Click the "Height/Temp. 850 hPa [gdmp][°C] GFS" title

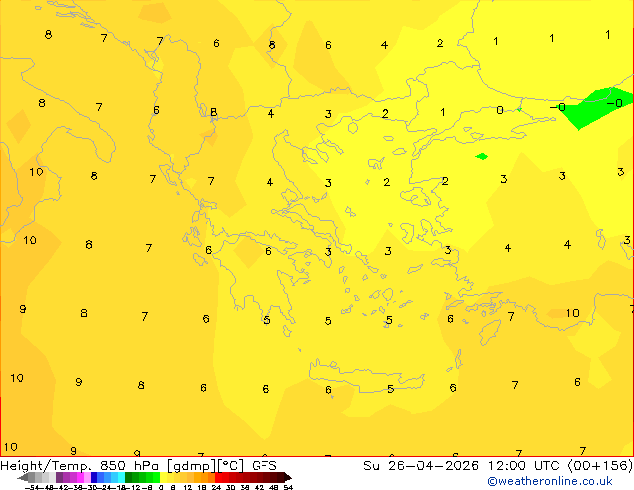click(138, 466)
